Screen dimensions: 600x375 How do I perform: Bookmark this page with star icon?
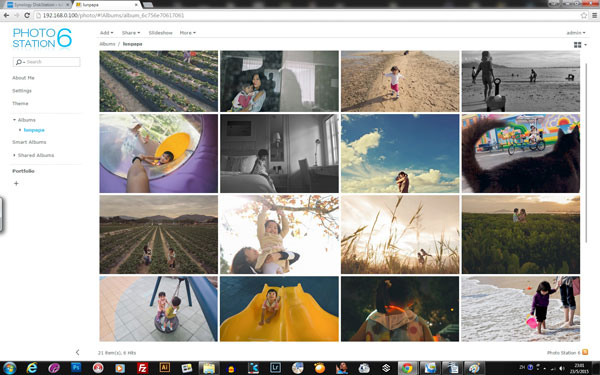pyautogui.click(x=584, y=15)
